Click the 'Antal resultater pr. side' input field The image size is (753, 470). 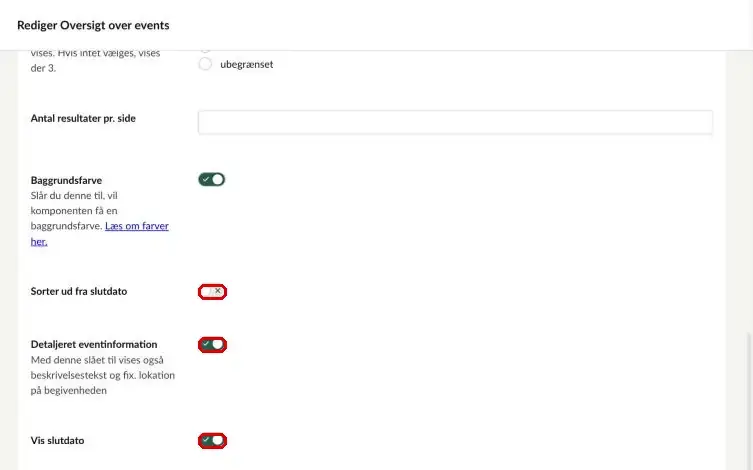tap(455, 122)
